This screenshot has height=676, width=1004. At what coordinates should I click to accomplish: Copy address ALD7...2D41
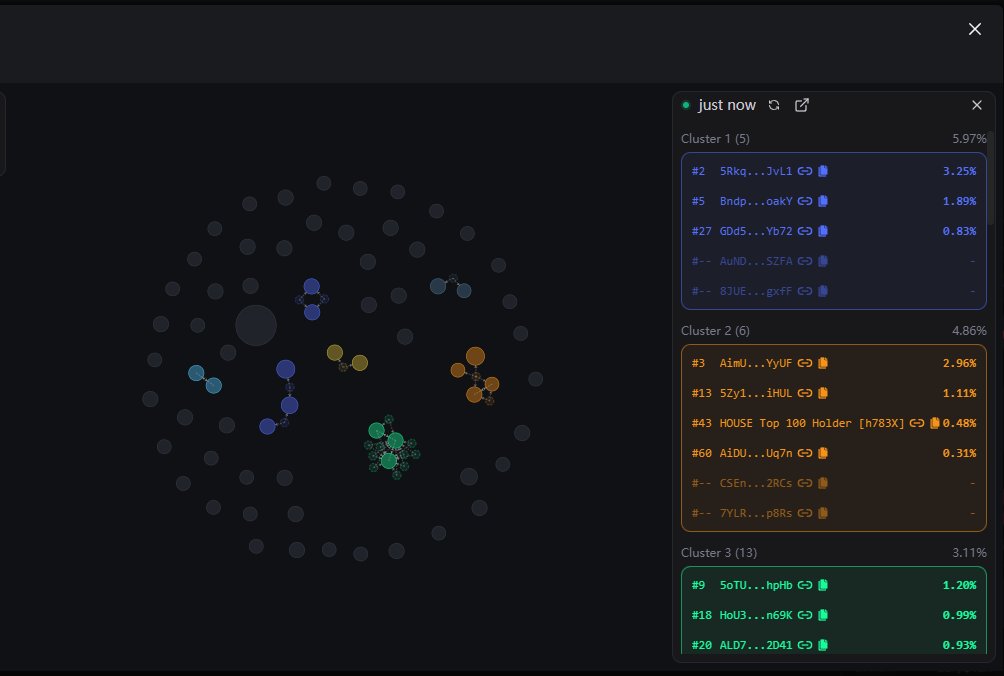[x=823, y=645]
